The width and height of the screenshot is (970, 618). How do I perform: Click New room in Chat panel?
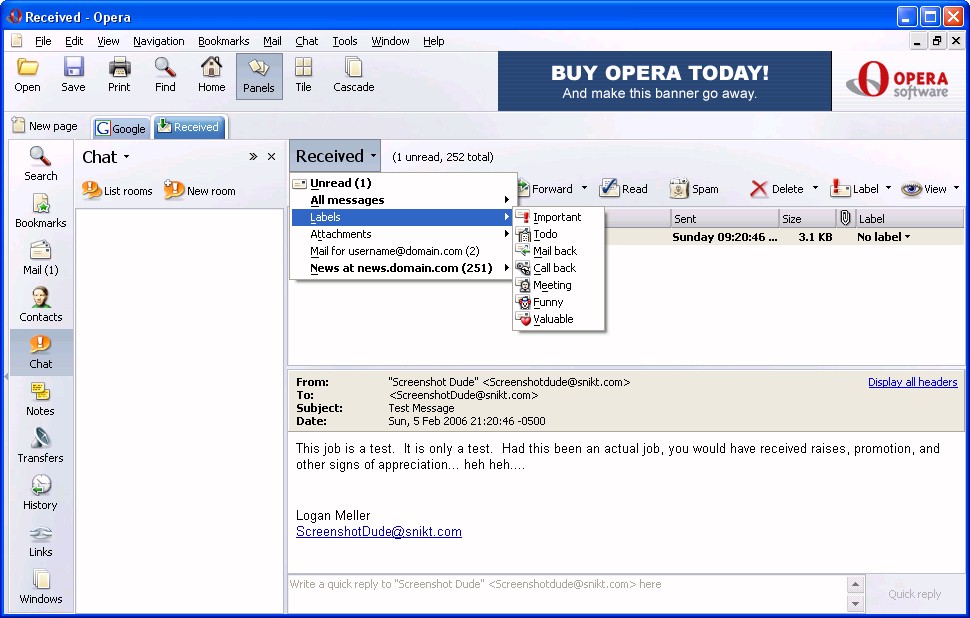(x=200, y=190)
